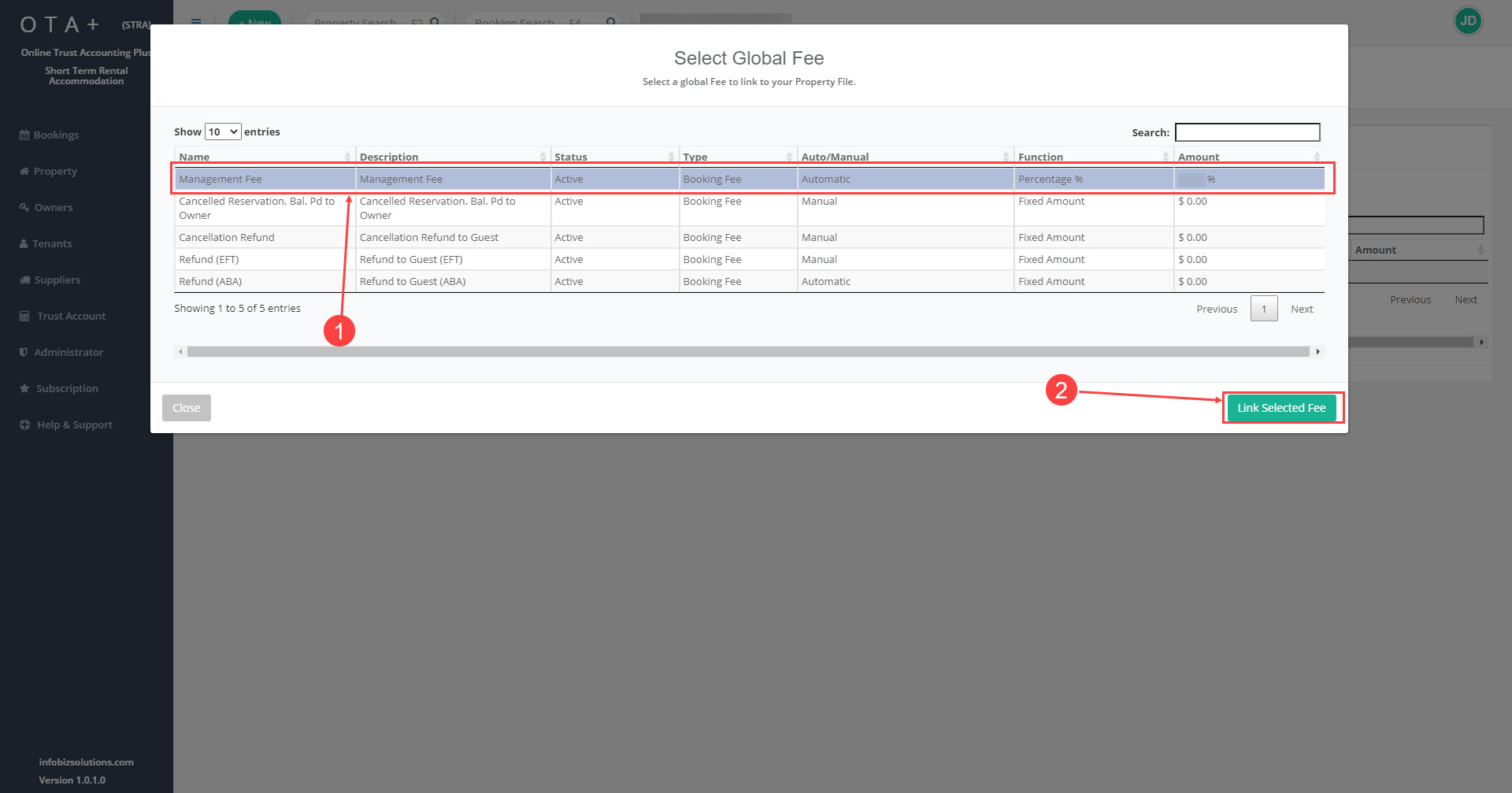This screenshot has height=793, width=1512.
Task: Focus the Search field in the dialog
Action: (x=1247, y=132)
